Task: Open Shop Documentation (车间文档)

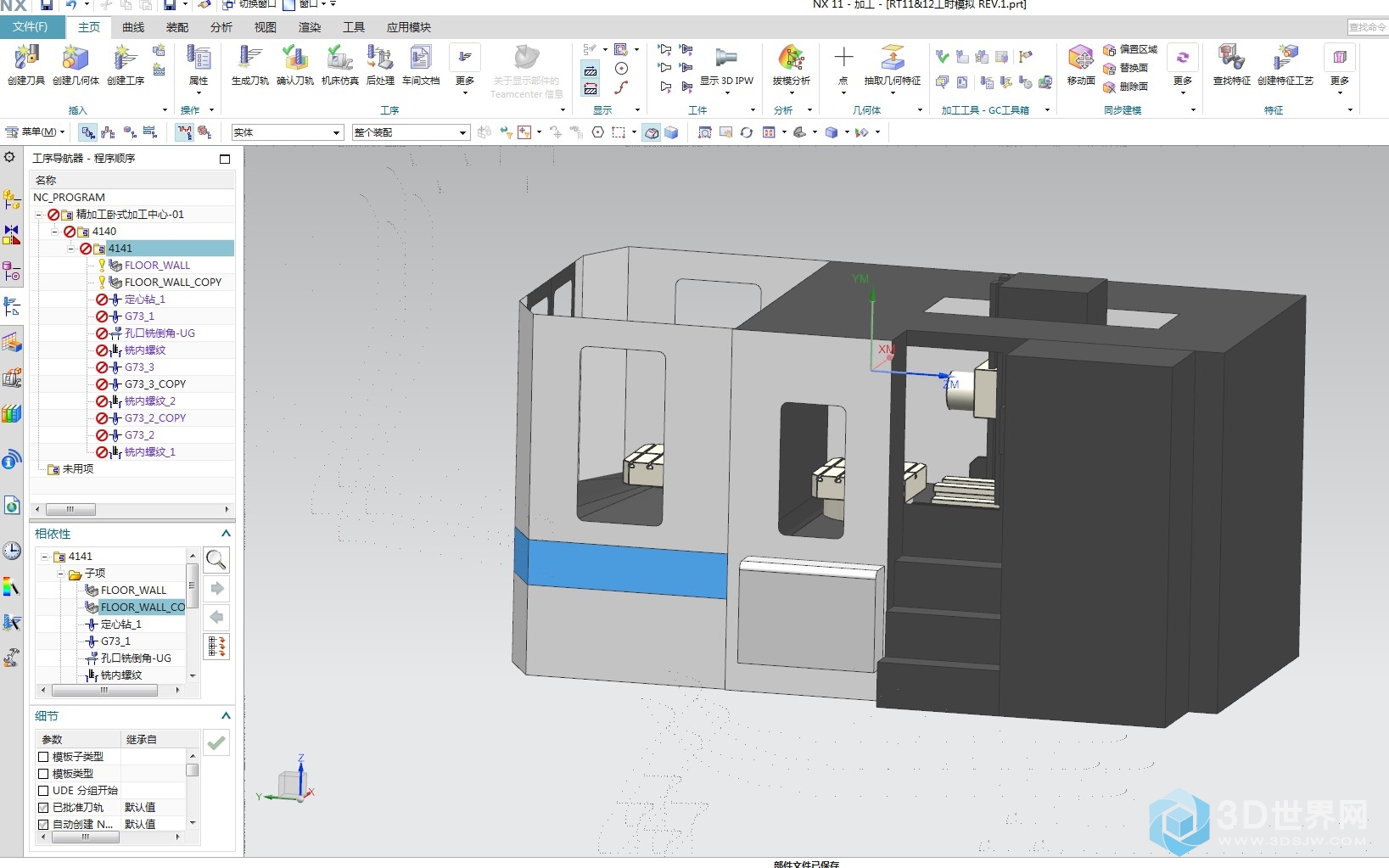Action: pyautogui.click(x=421, y=64)
